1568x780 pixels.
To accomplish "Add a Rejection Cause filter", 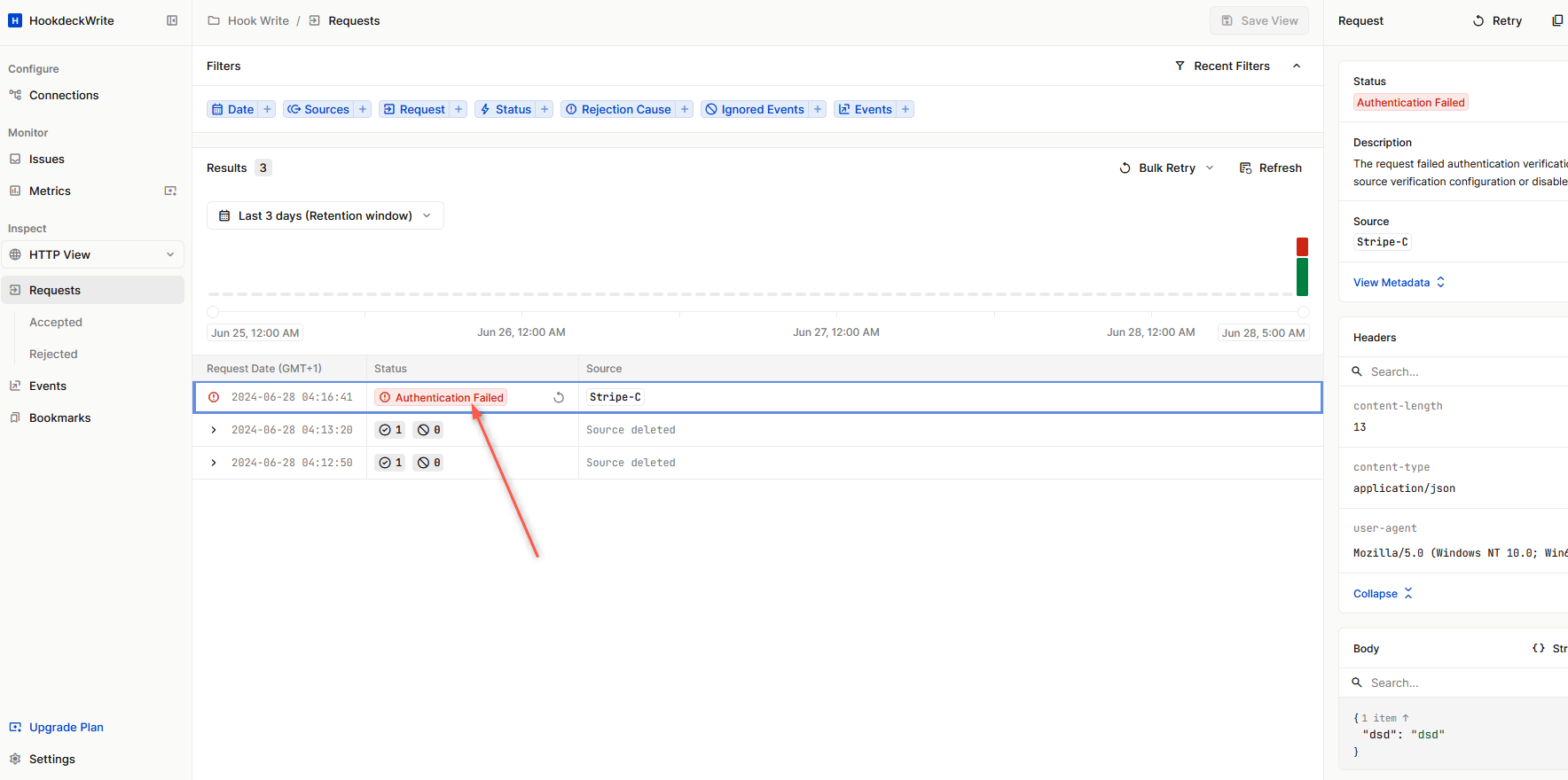I will (685, 109).
